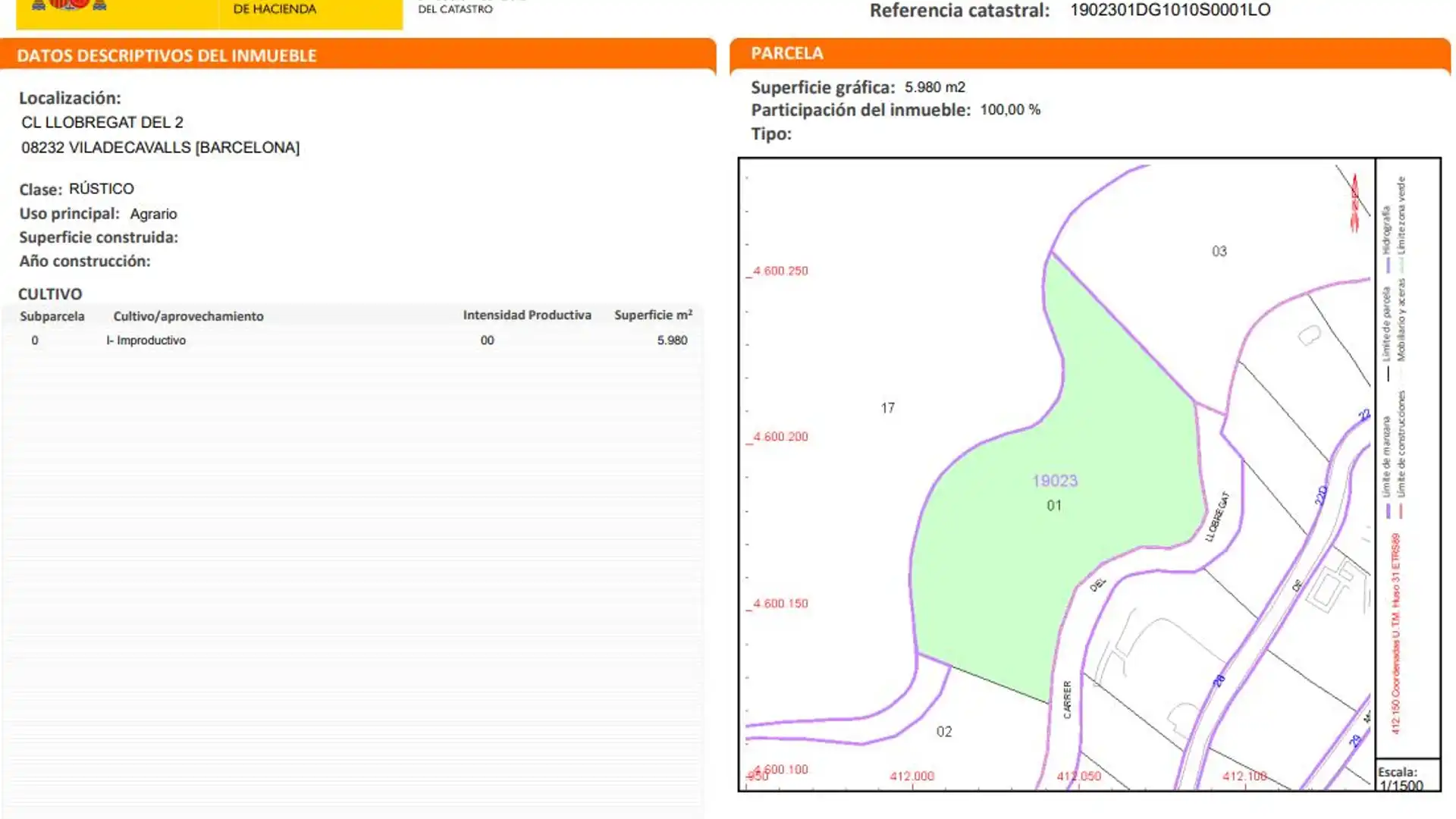Click the Superficie m² column header
Viewport: 1456px width, 819px height.
coord(652,315)
